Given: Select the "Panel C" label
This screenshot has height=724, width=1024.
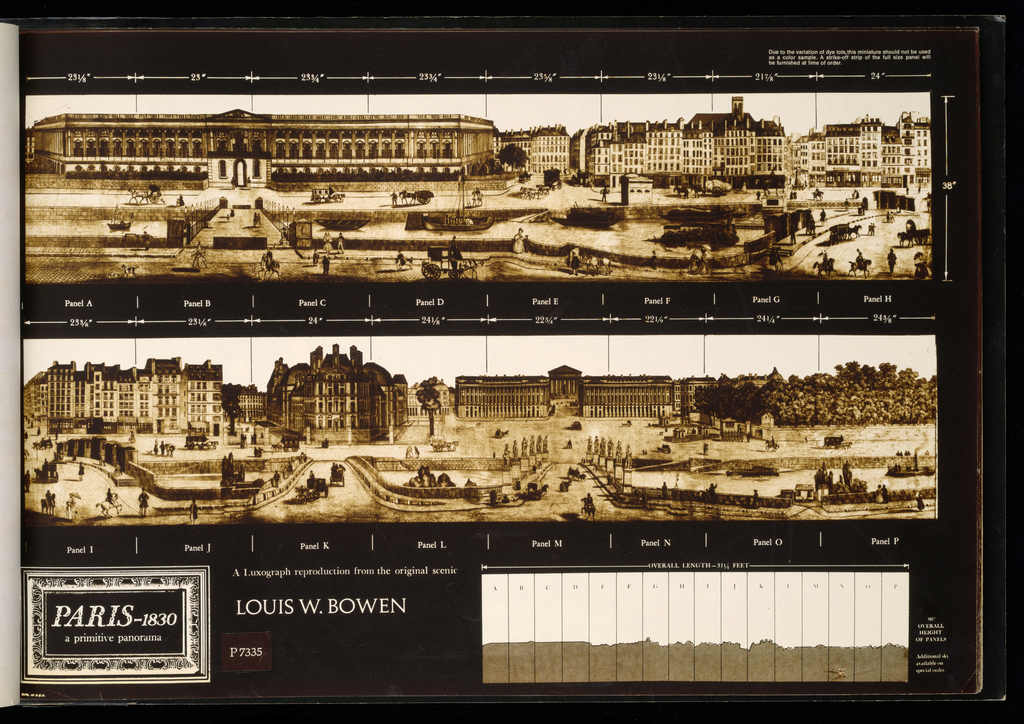Looking at the screenshot, I should 312,302.
